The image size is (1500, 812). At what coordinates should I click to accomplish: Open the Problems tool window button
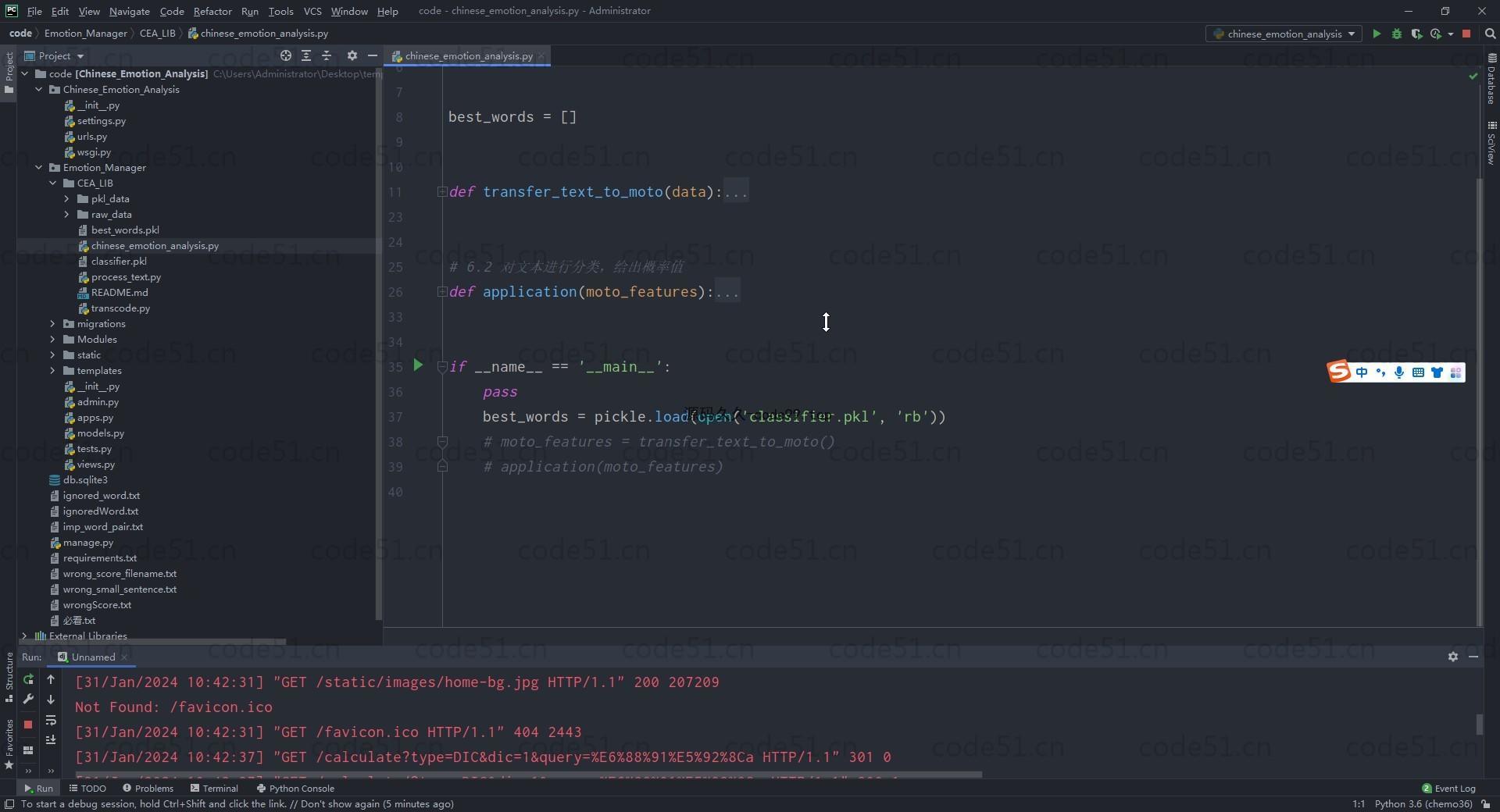click(148, 788)
